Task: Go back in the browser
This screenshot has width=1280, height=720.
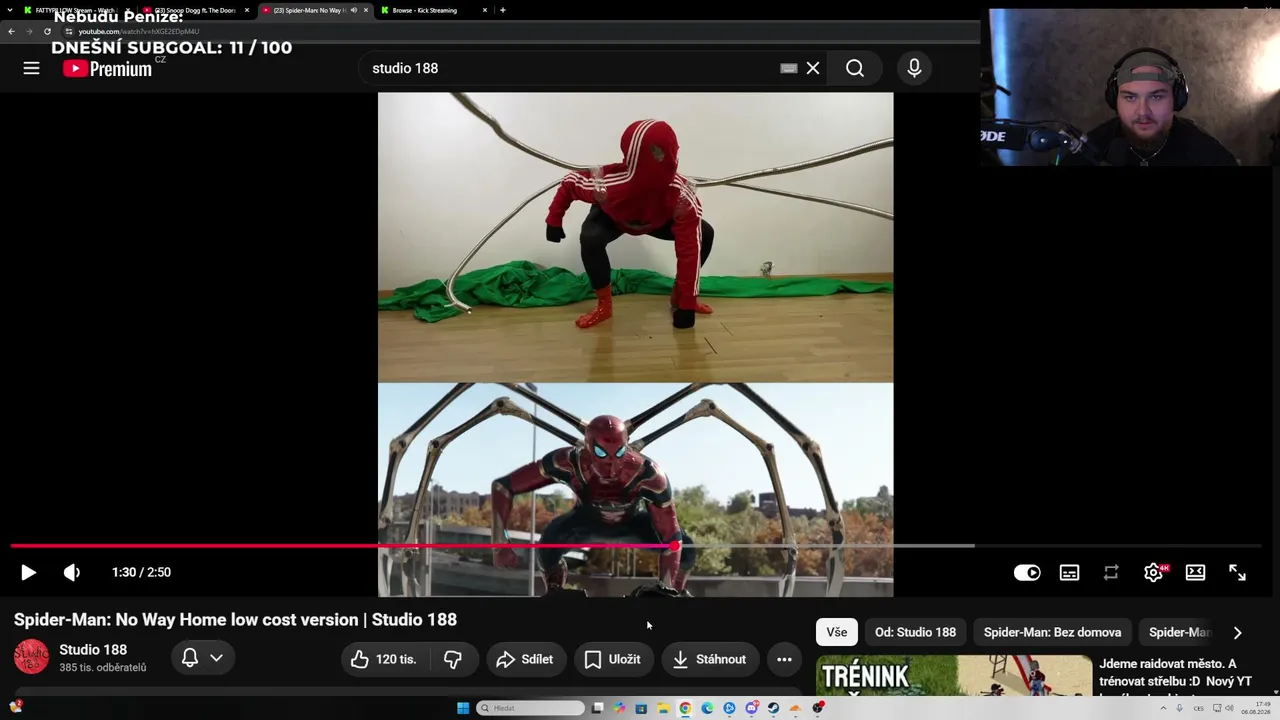Action: click(11, 31)
